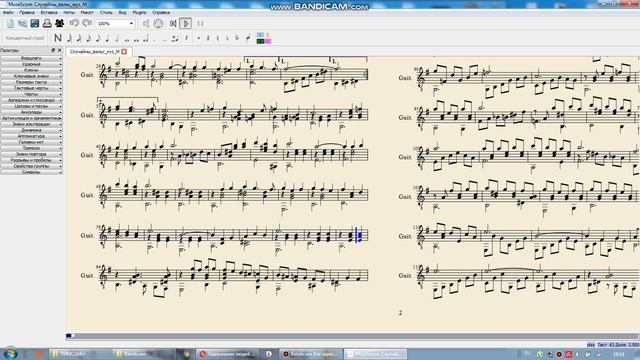Expand the Знаки альтерации palette
Screen dimensions: 640x360
(31, 124)
